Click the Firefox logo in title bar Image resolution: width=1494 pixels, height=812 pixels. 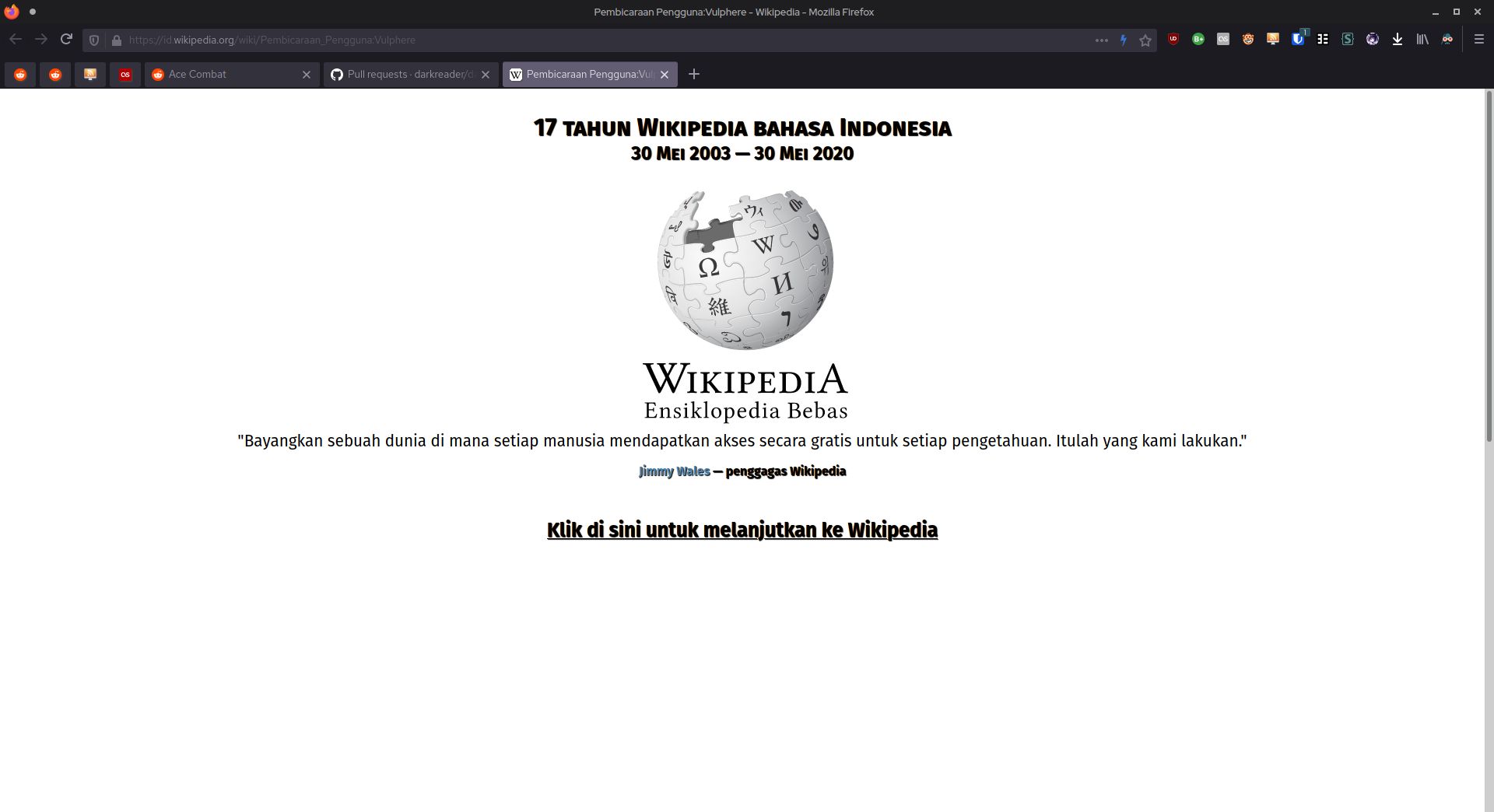11,12
